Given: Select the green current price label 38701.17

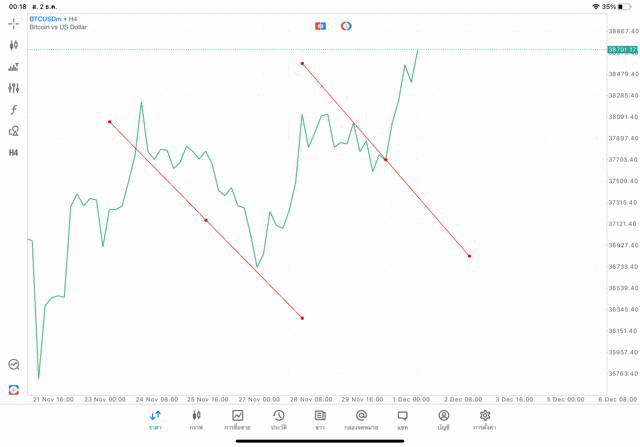Looking at the screenshot, I should pos(621,49).
